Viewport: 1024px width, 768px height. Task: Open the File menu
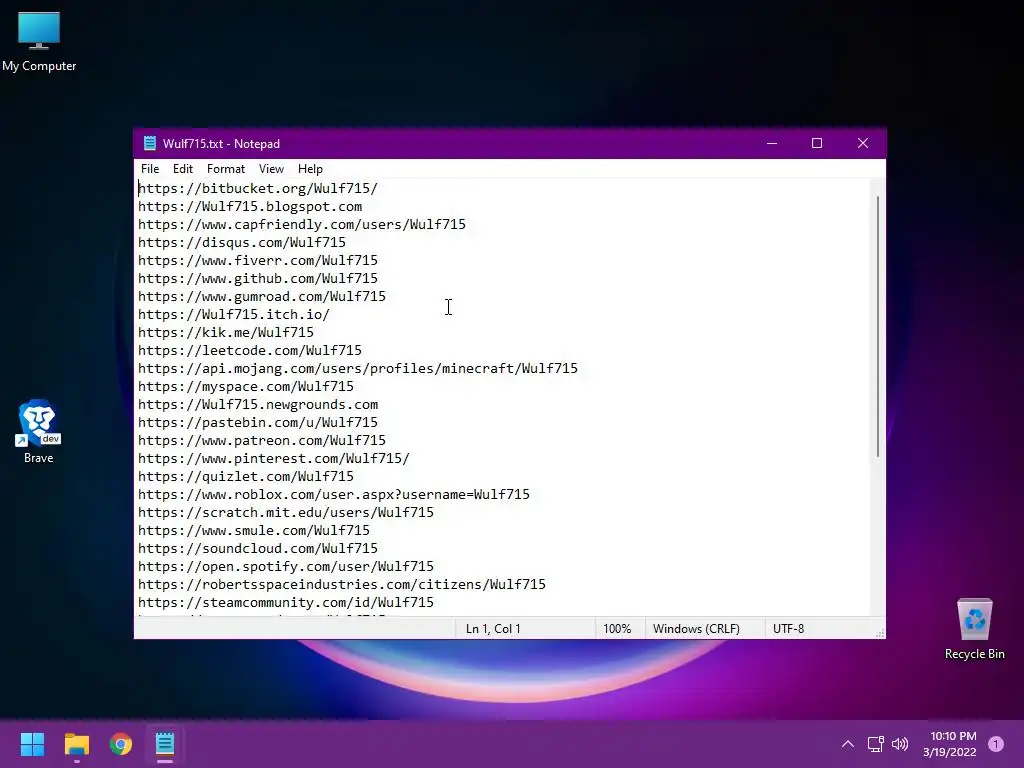tap(150, 168)
